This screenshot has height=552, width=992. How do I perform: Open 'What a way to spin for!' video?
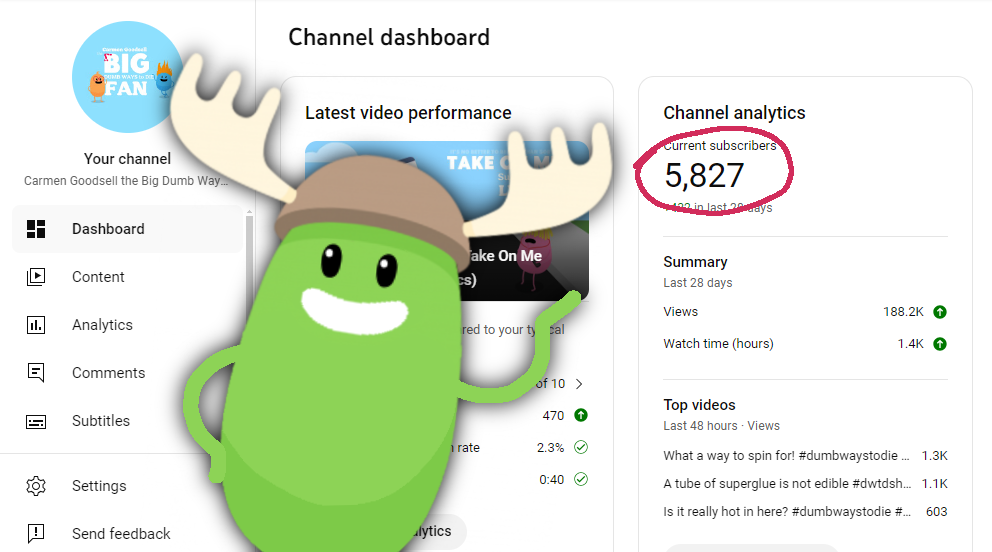[786, 456]
